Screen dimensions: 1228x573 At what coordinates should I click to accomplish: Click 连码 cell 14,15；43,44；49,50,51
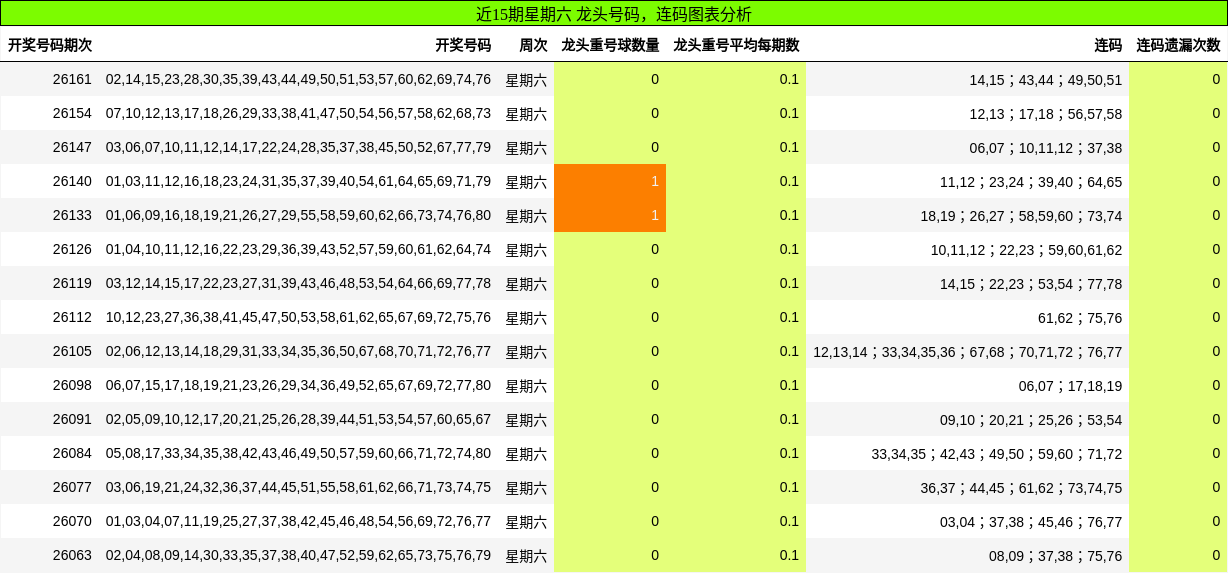tap(1046, 80)
